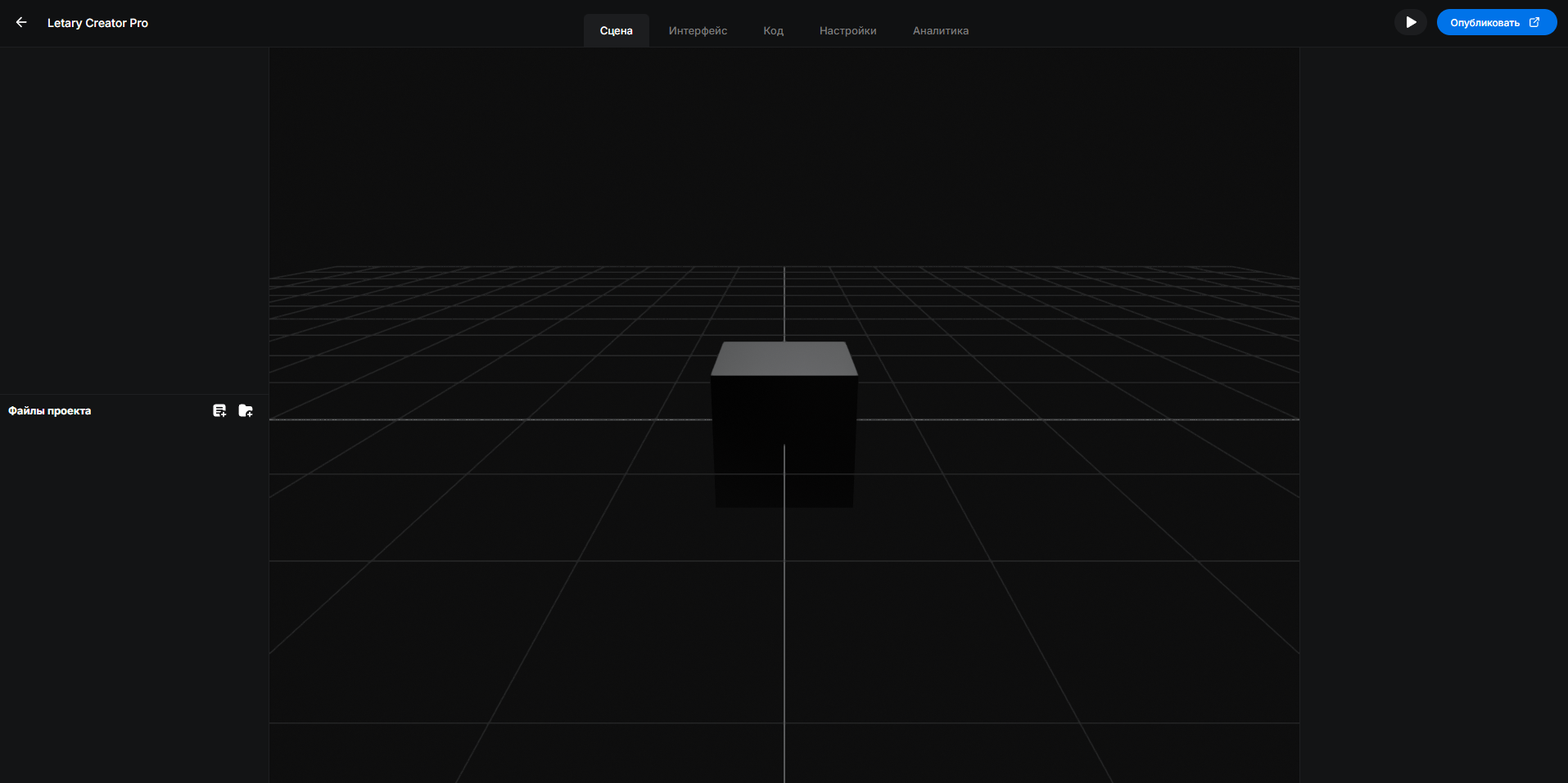The image size is (1568, 783).
Task: Select the cube by its light top face
Action: pos(784,359)
